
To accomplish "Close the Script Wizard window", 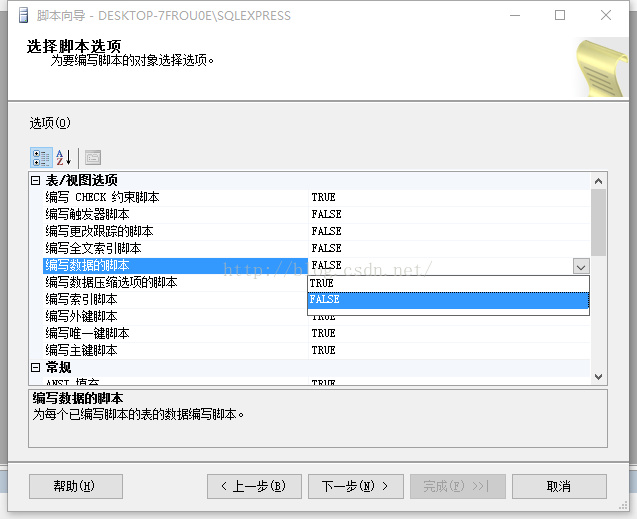I will click(x=606, y=15).
